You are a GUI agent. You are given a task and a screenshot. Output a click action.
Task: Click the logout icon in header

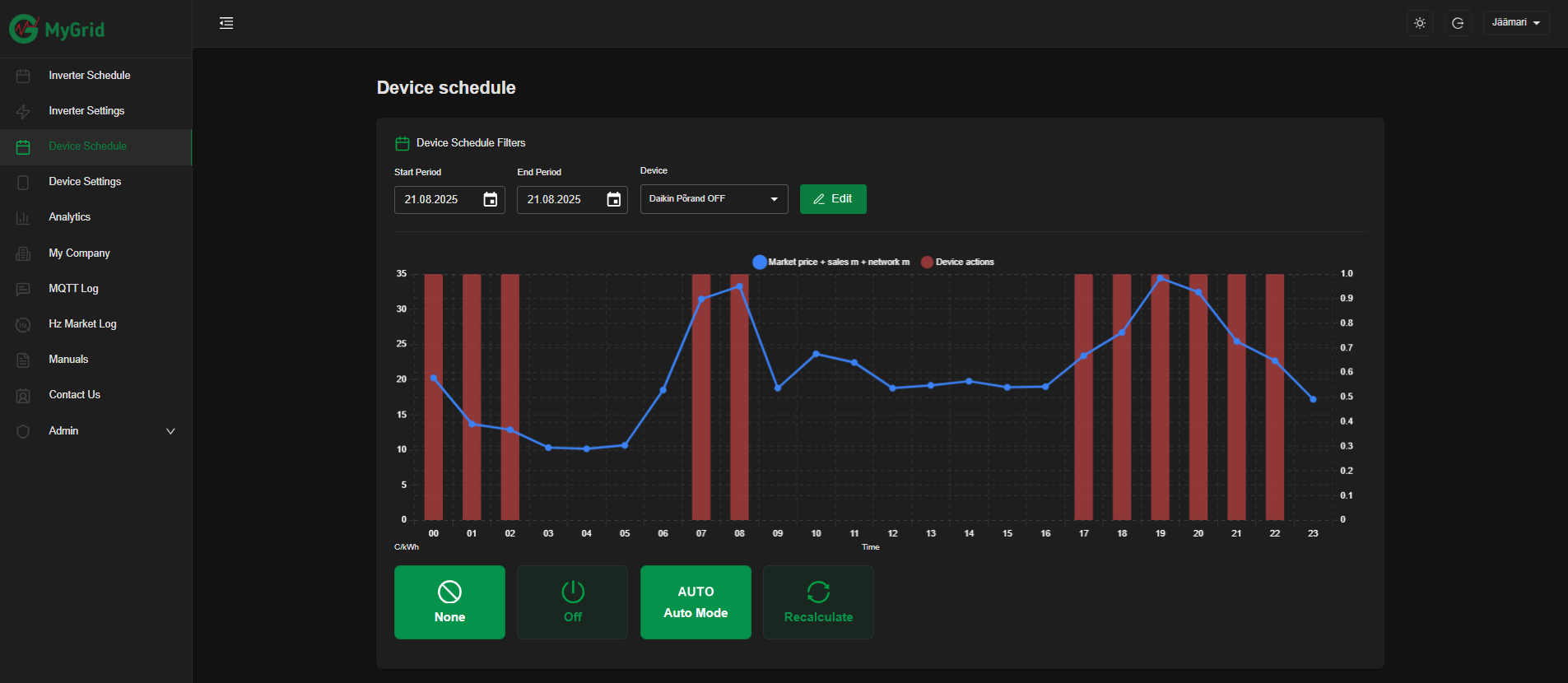pyautogui.click(x=1458, y=23)
